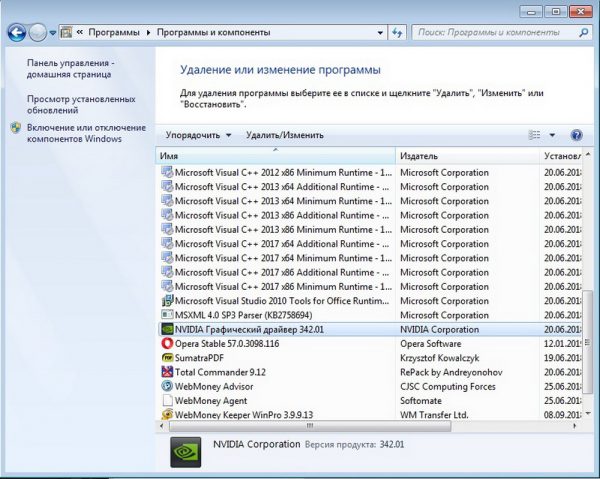Click the Программы breadcrumb
The height and width of the screenshot is (479, 600).
(114, 33)
